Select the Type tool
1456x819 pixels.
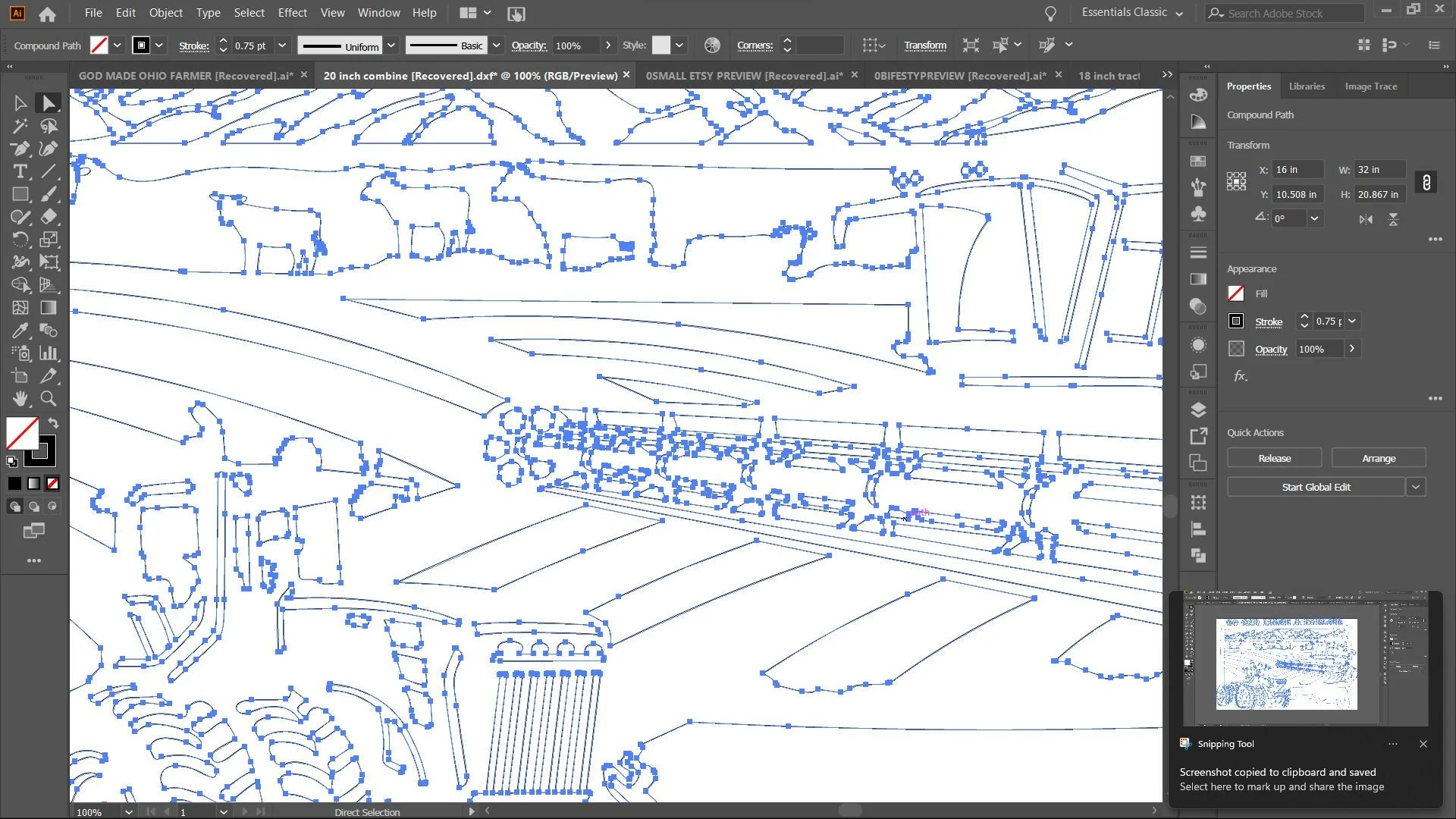click(20, 171)
